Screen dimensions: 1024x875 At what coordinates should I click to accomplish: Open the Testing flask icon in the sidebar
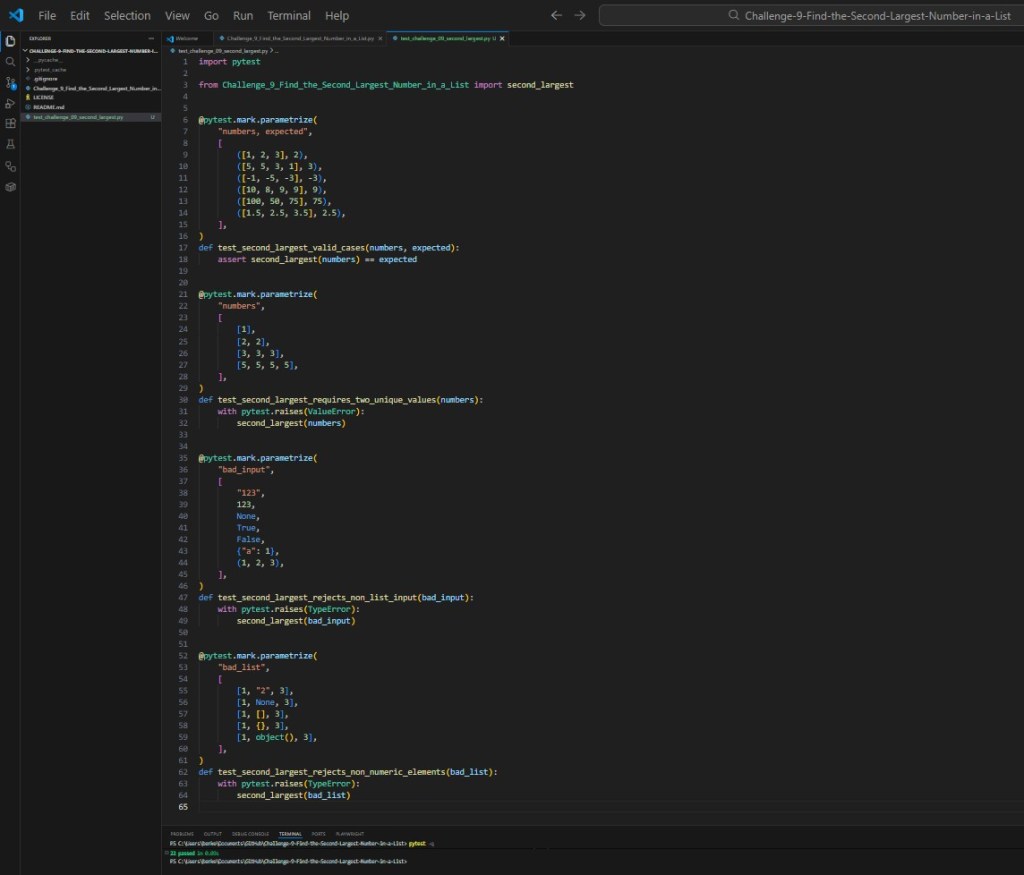[10, 145]
